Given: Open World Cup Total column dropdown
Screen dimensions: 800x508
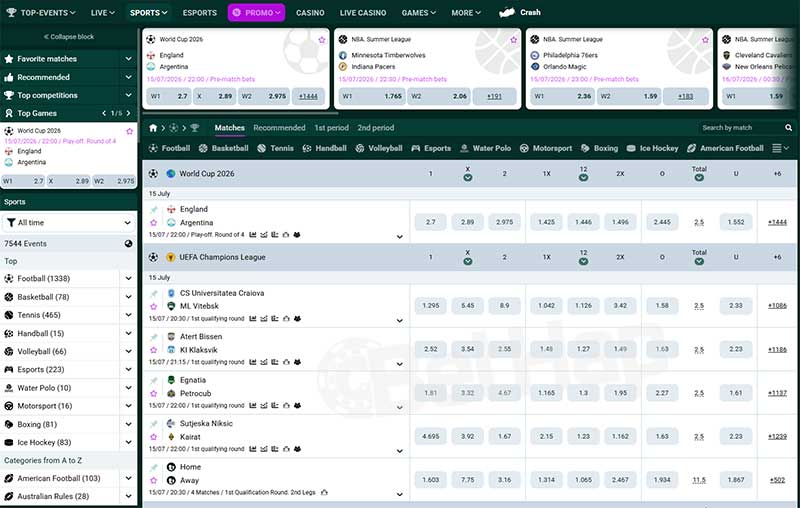Looking at the screenshot, I should 699,177.
